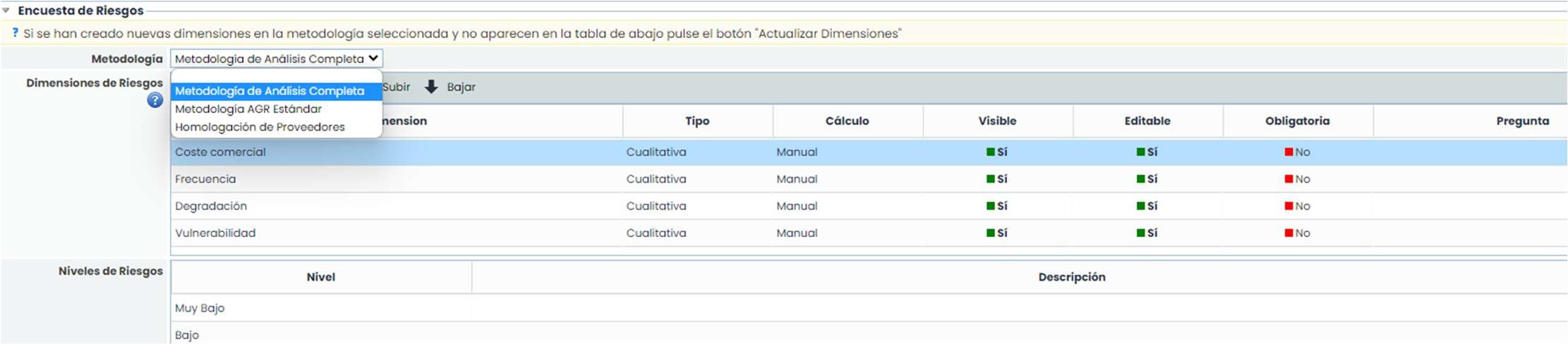Choose Metodología AGR Estándar option
The height and width of the screenshot is (345, 1568).
[x=248, y=109]
